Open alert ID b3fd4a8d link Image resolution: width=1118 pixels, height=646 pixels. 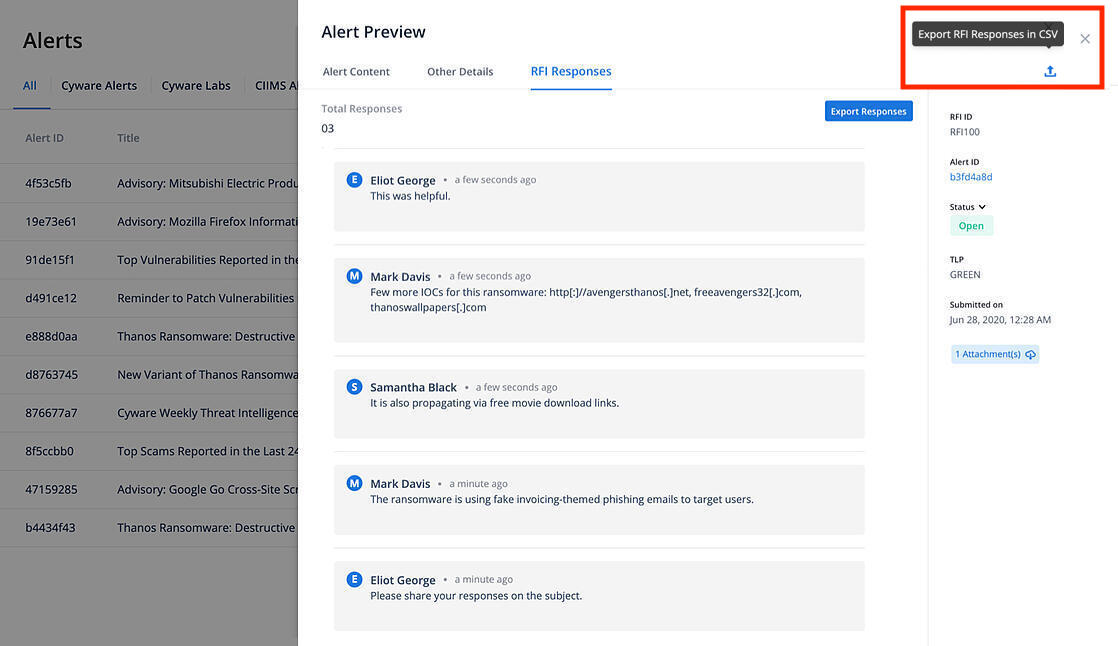click(971, 177)
